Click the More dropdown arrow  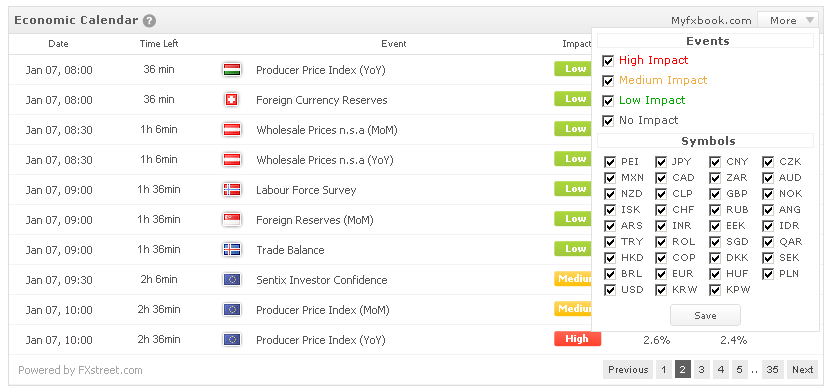pyautogui.click(x=810, y=21)
